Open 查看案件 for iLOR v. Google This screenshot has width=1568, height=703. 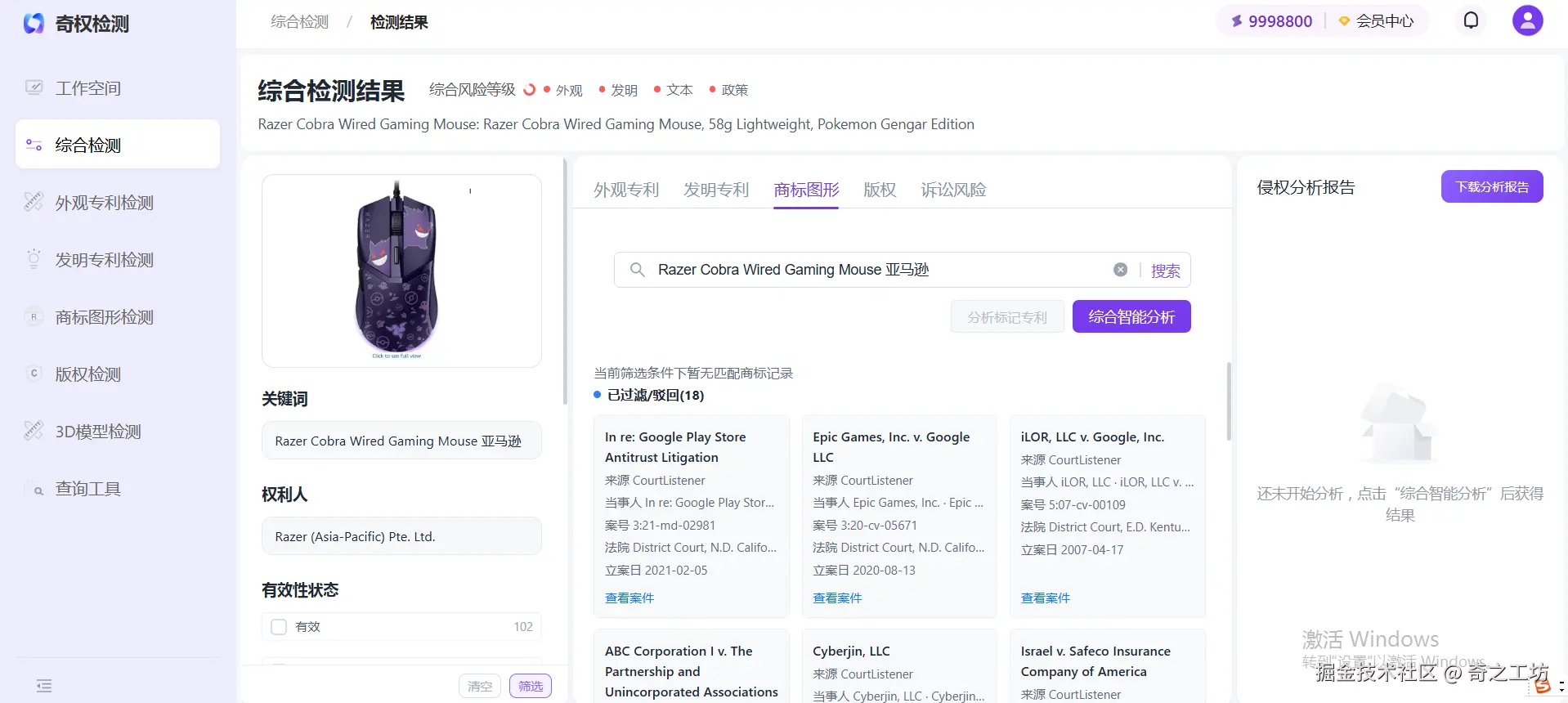(1045, 598)
